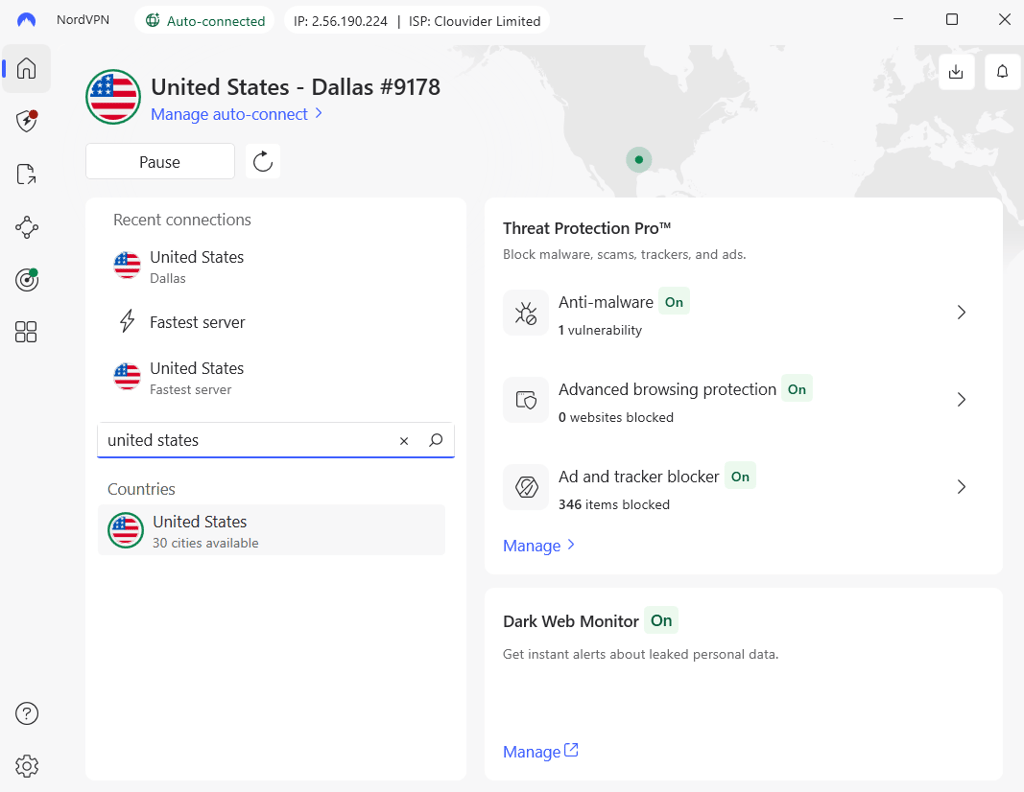Expand Ad and tracker blocker chevron
Viewport: 1024px width, 792px height.
961,487
